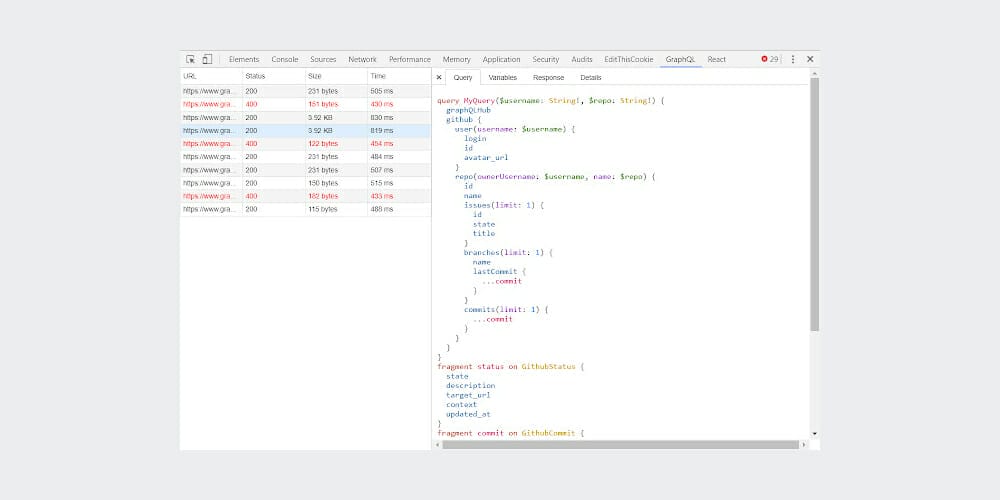
Task: Select the request row with 115 bytes
Action: (305, 209)
